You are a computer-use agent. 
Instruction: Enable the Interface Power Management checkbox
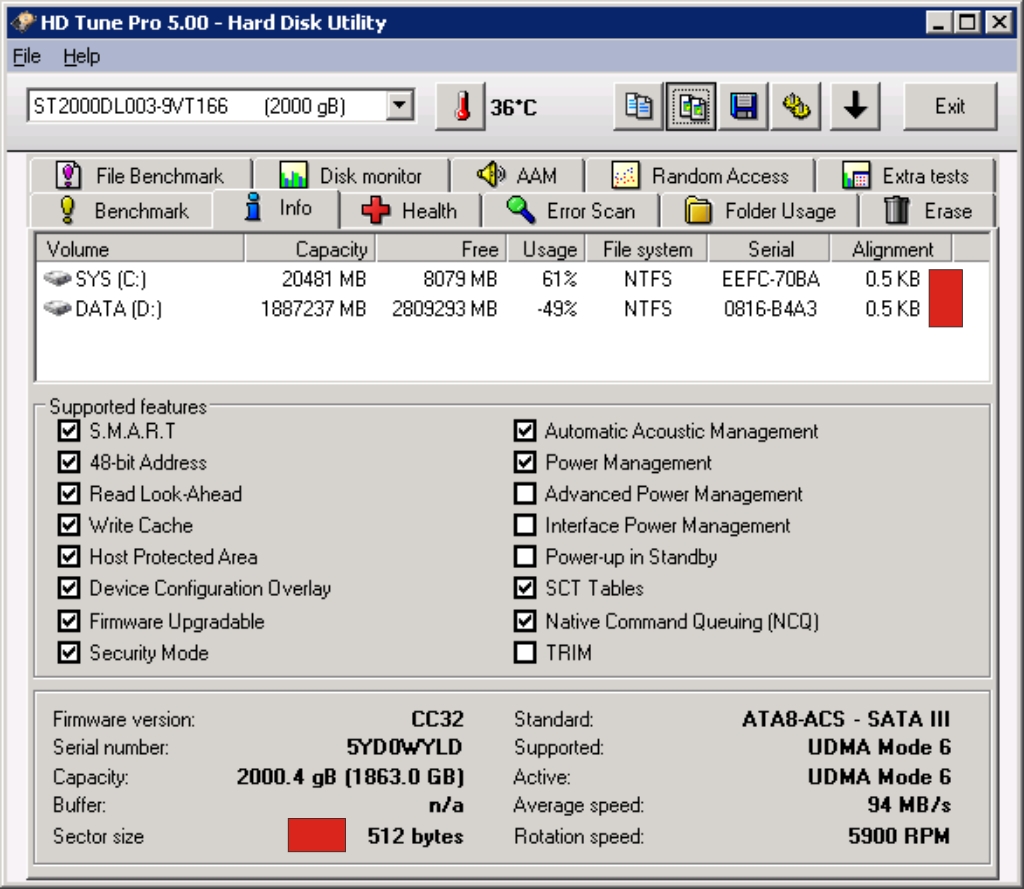[525, 525]
